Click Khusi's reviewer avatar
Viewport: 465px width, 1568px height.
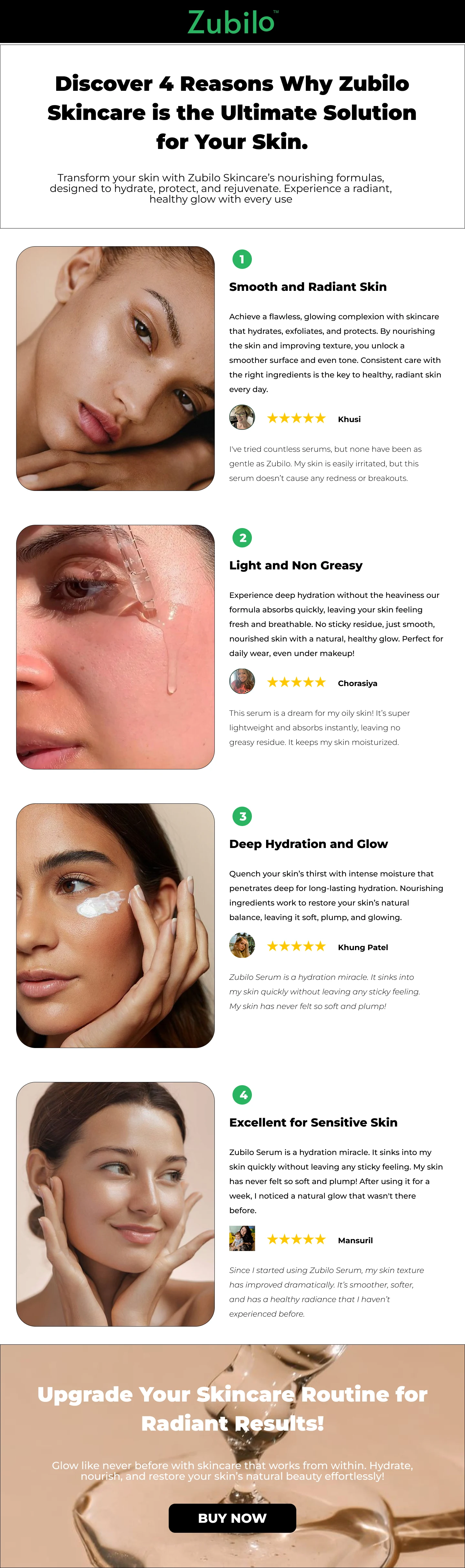(242, 418)
